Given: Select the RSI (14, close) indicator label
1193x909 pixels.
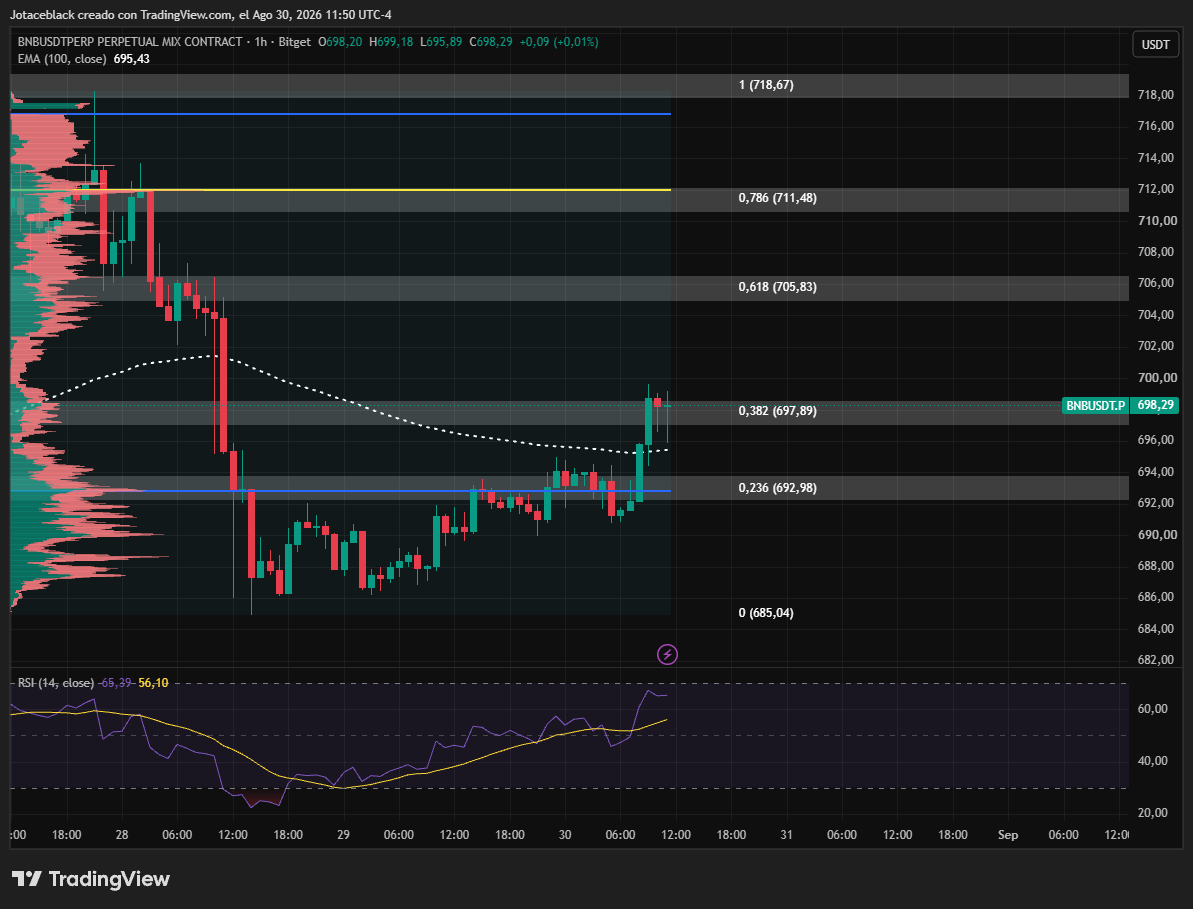Looking at the screenshot, I should (56, 683).
